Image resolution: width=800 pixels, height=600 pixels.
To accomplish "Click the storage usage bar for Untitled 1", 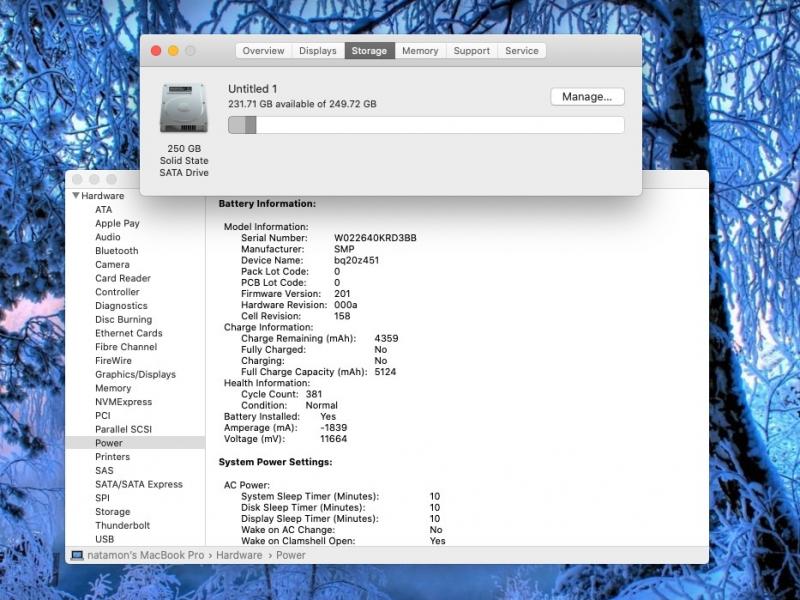I will tap(426, 125).
